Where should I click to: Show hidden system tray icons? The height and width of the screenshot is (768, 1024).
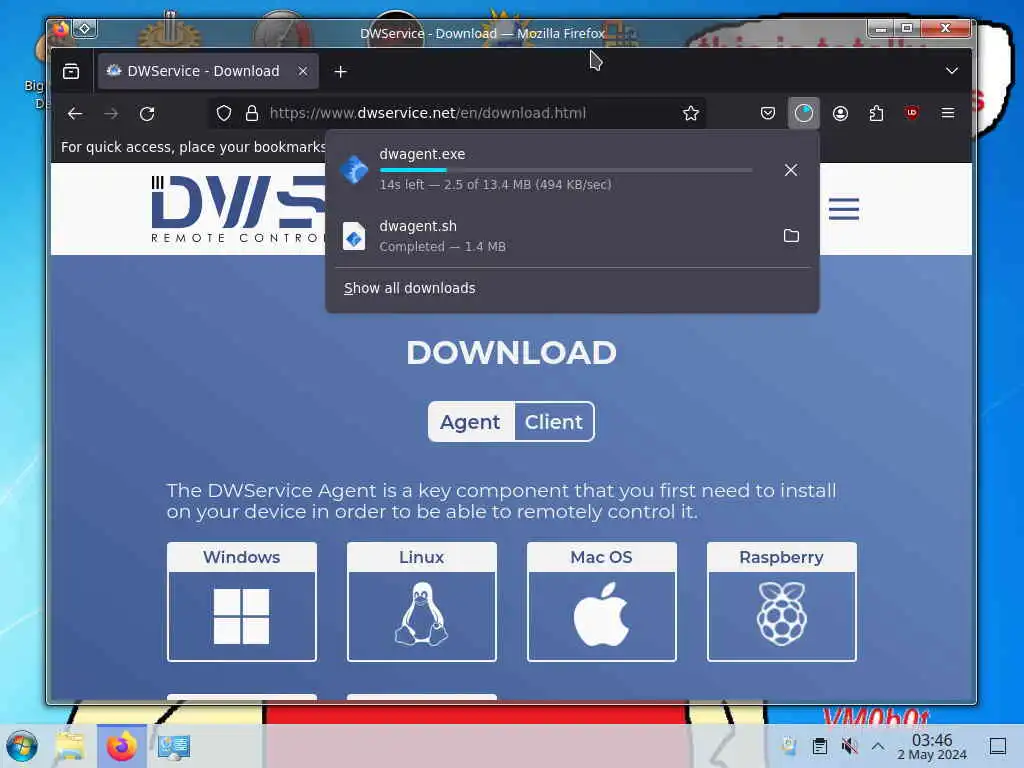pos(878,746)
